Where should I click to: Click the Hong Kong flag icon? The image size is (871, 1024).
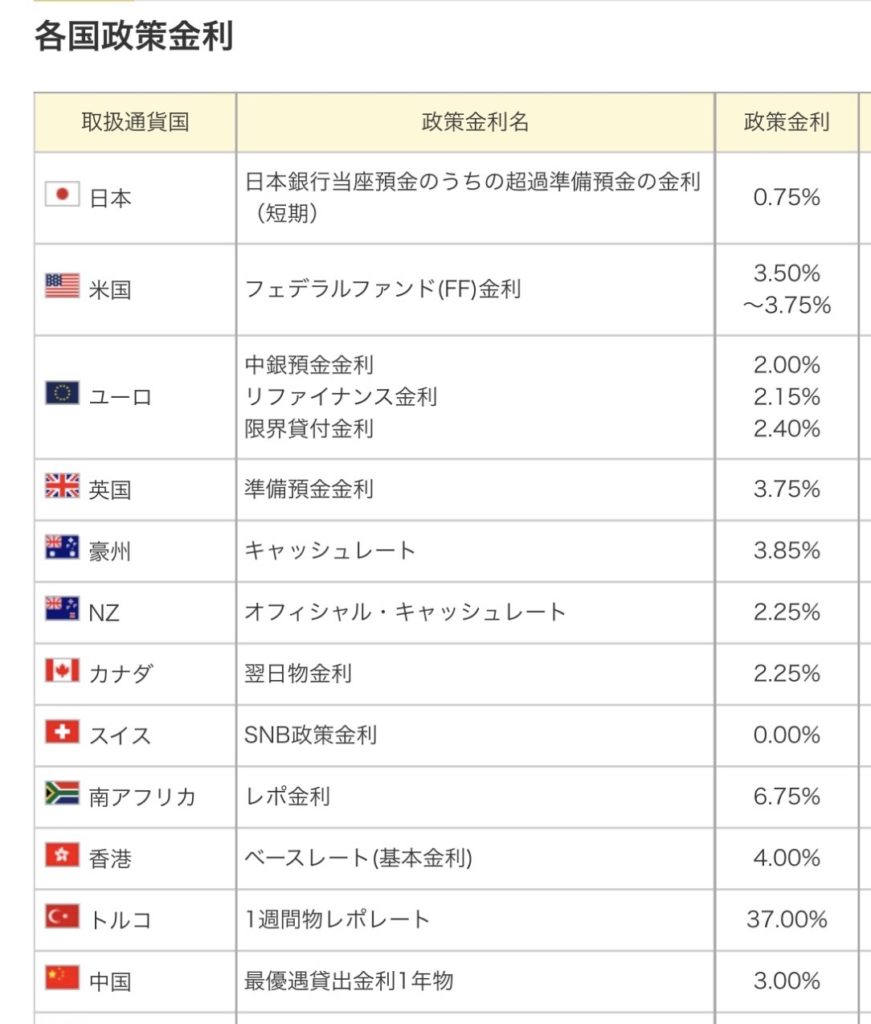click(62, 855)
